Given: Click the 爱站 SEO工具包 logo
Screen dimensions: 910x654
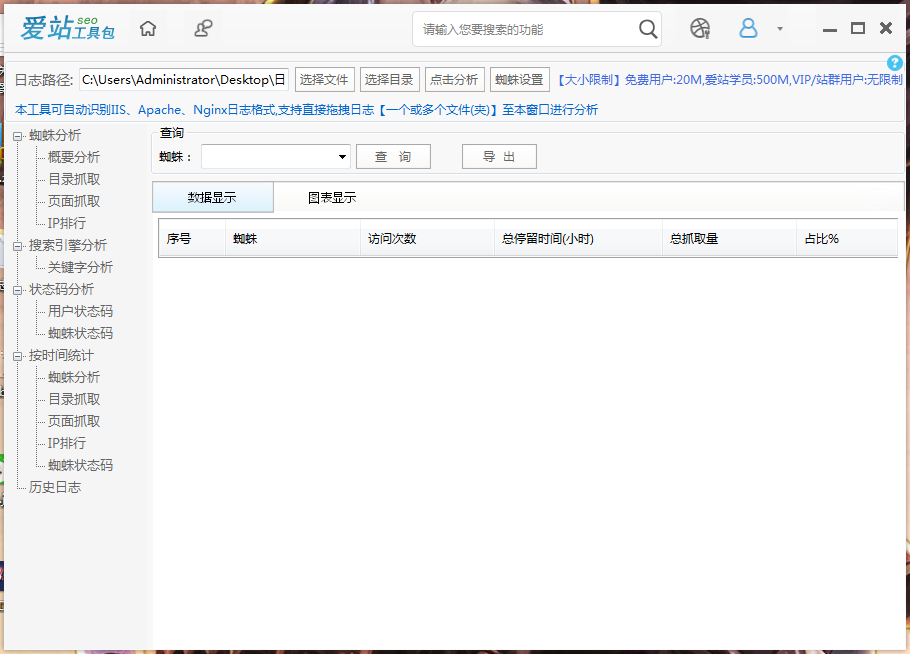Looking at the screenshot, I should coord(68,29).
